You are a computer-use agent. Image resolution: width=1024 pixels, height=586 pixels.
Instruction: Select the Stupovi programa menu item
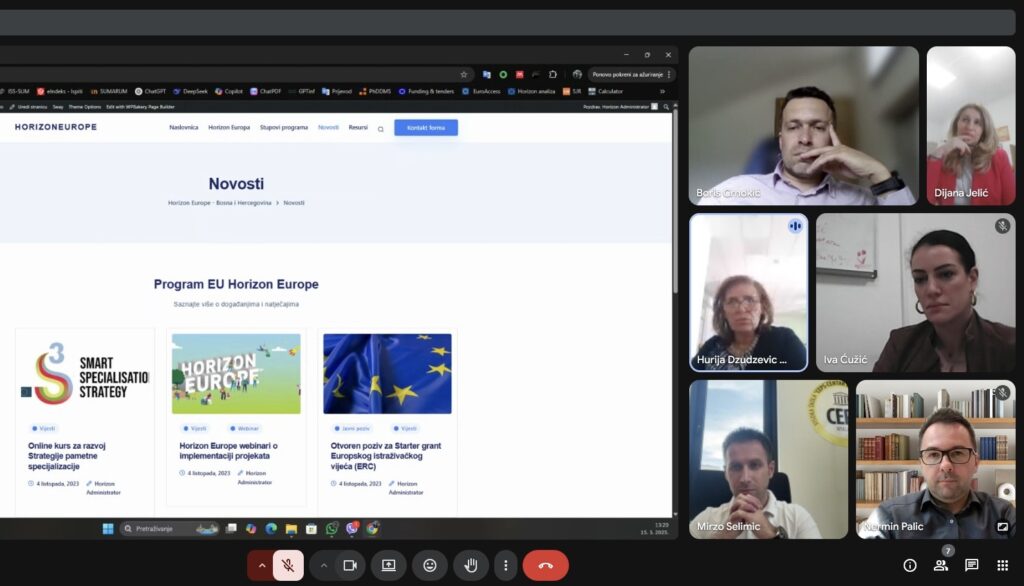point(284,128)
